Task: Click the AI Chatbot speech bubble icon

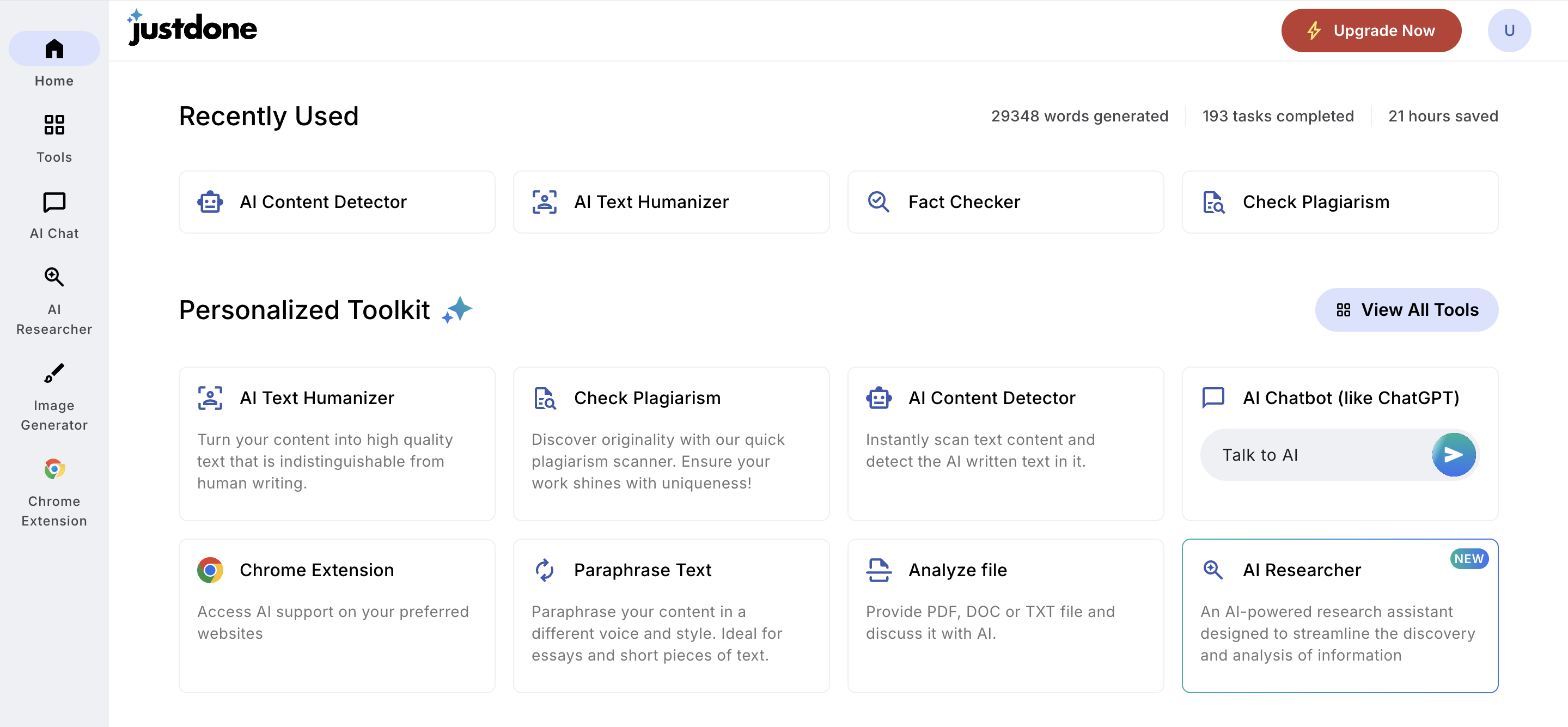Action: pyautogui.click(x=1213, y=398)
